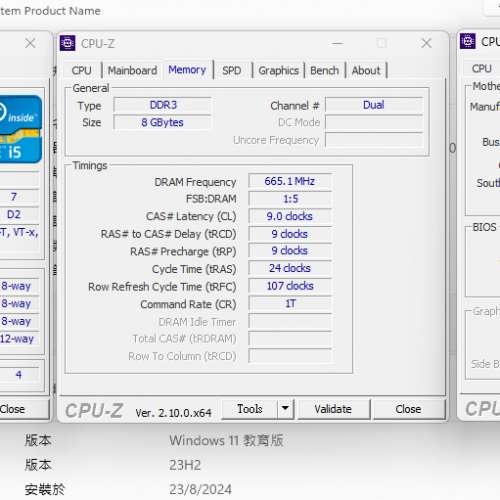Click the CPU-Z app icon in Memory window title bar

tap(67, 43)
